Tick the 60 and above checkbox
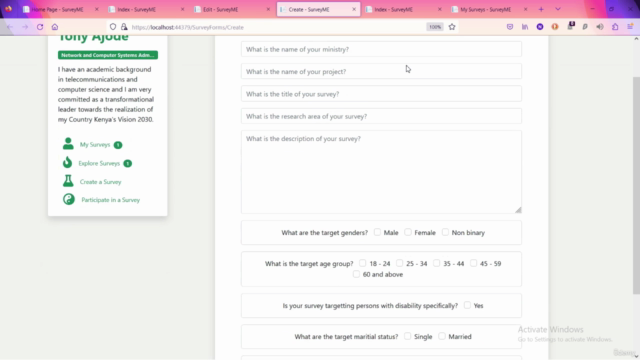 356,274
